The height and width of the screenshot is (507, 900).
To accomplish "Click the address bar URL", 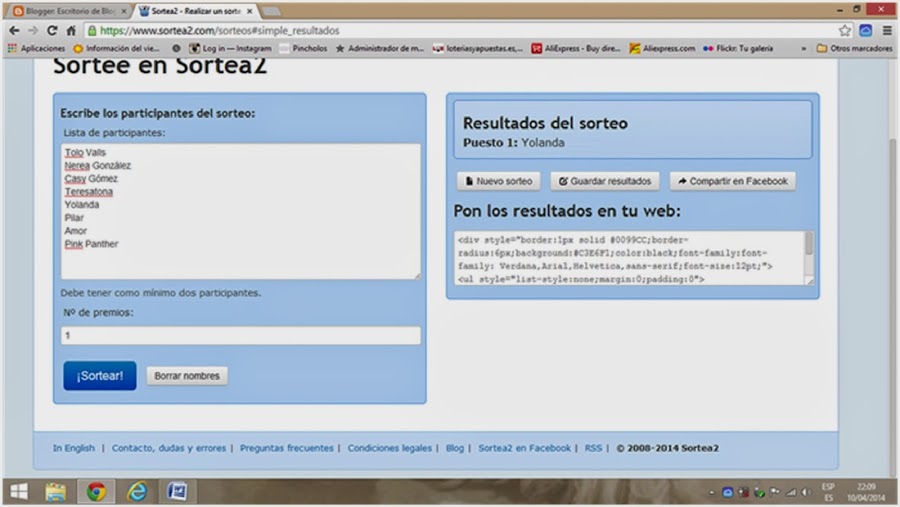I will [219, 30].
